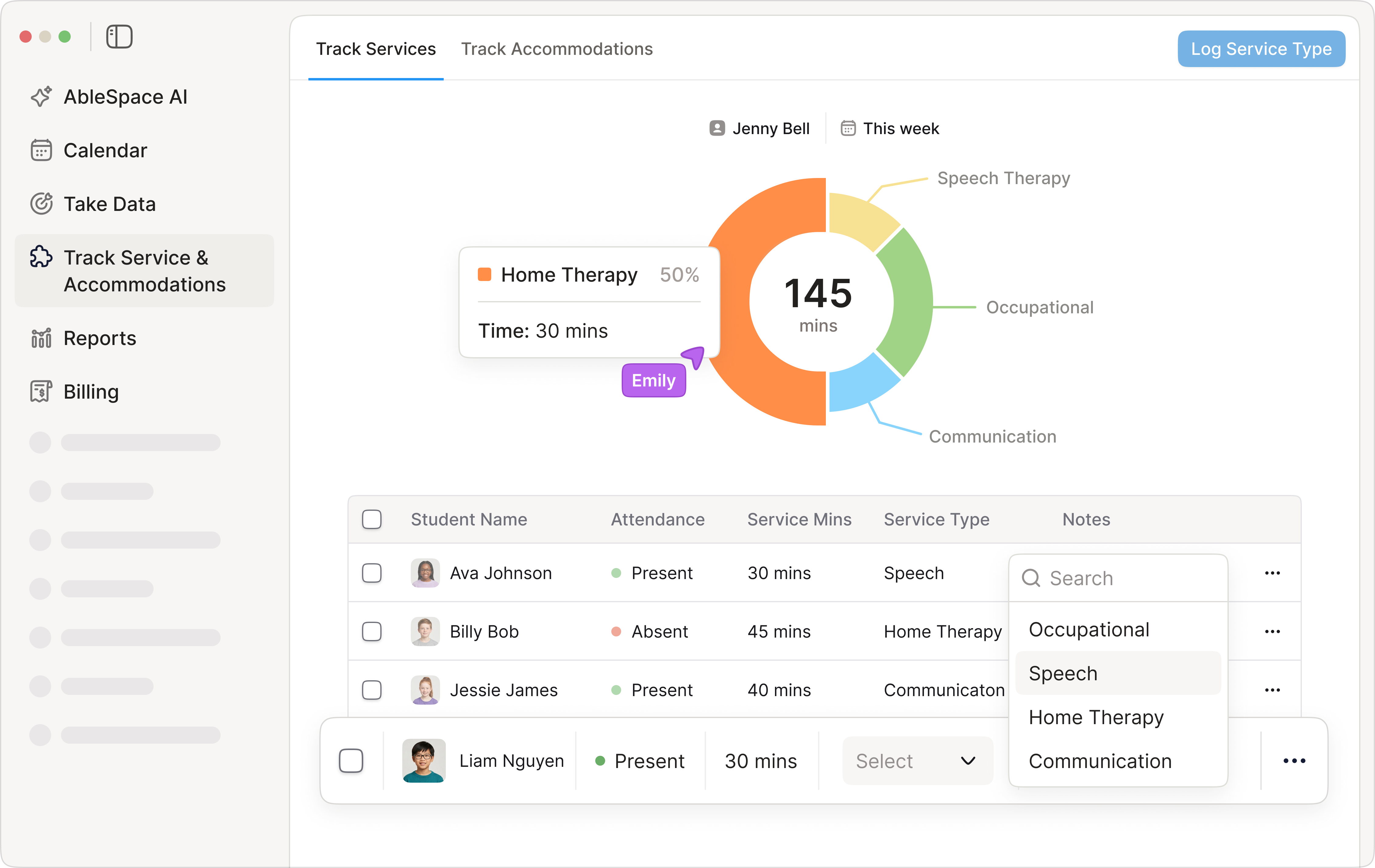Image resolution: width=1375 pixels, height=868 pixels.
Task: Check the Liam Nguyen row checkbox
Action: tap(351, 761)
